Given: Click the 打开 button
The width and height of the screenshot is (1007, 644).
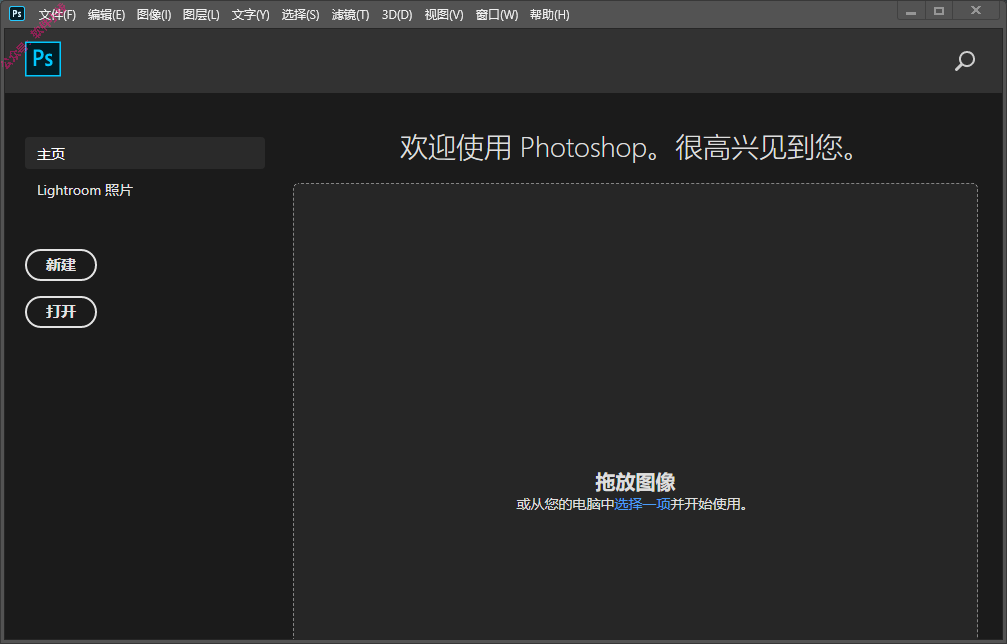Looking at the screenshot, I should [x=61, y=312].
